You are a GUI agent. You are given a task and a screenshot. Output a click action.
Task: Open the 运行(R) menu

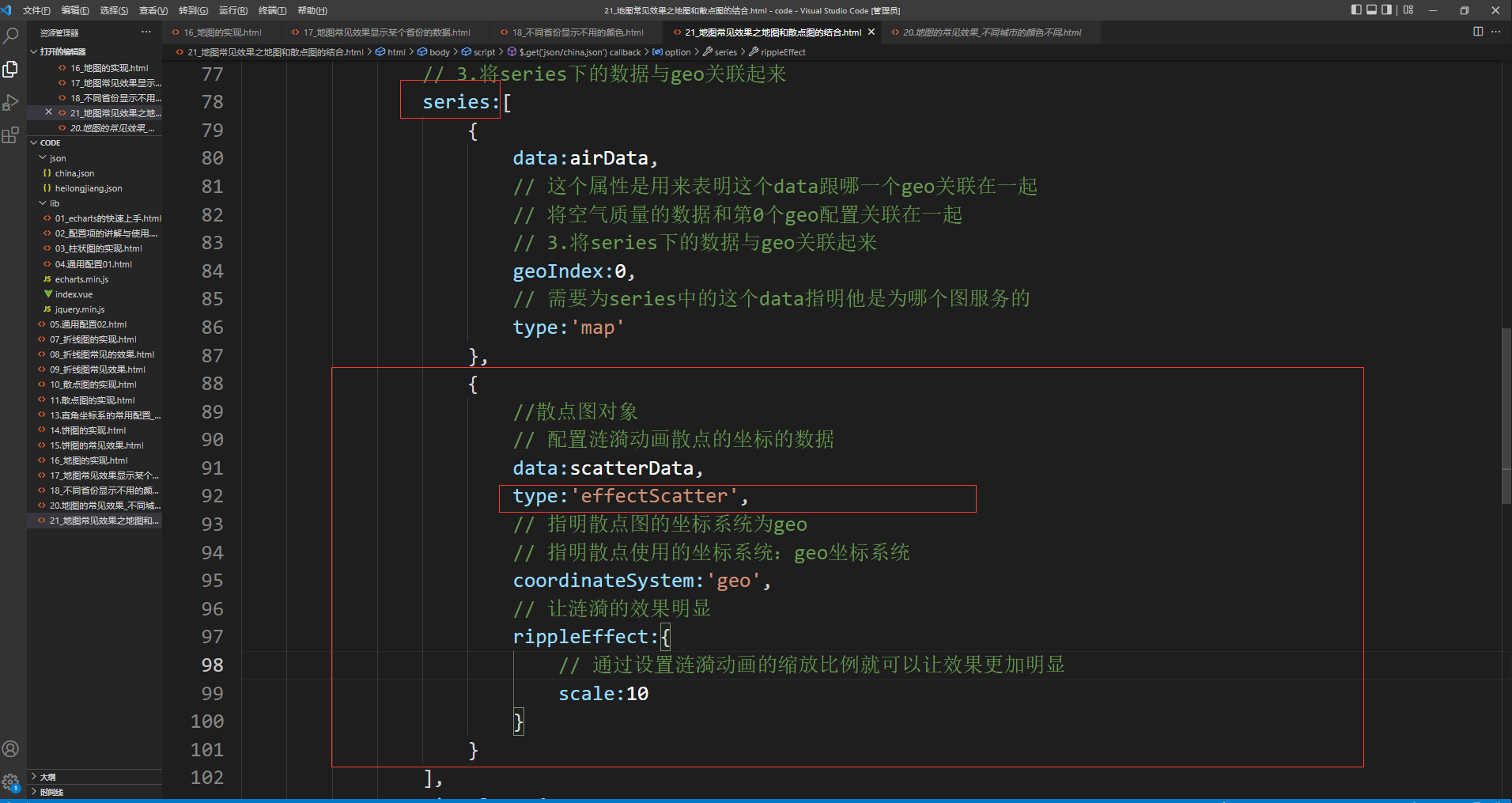[x=233, y=10]
